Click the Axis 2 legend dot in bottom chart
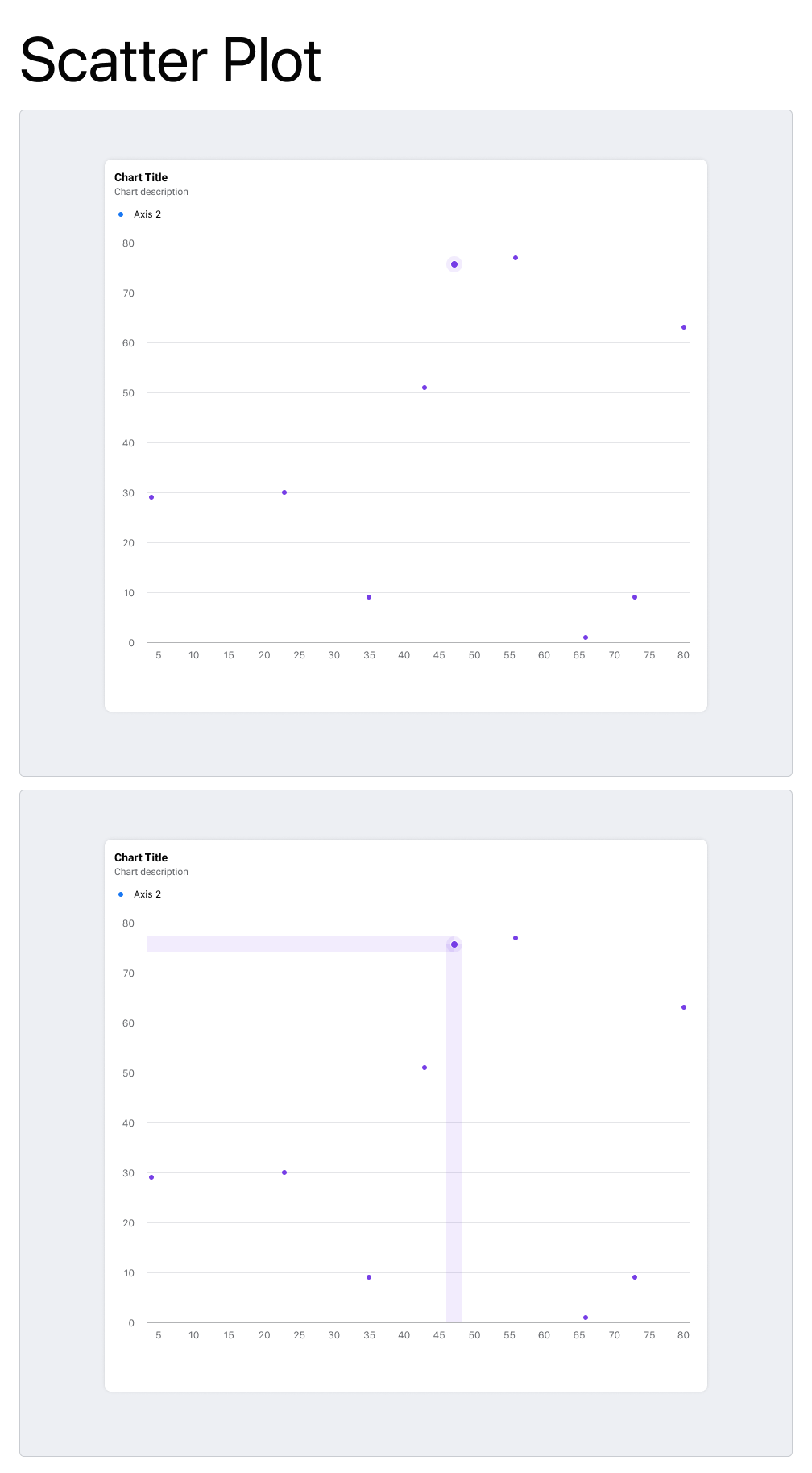Screen dimensions: 812x1473 (x=121, y=894)
